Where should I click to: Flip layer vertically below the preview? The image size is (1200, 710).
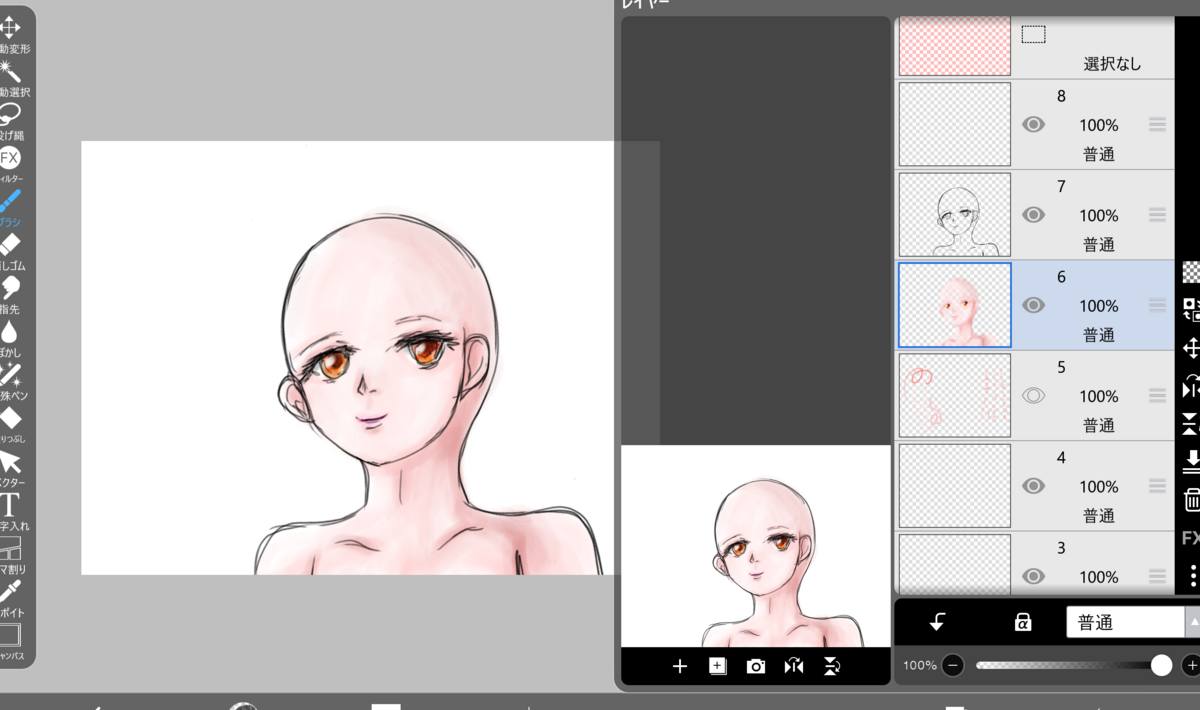pos(832,666)
